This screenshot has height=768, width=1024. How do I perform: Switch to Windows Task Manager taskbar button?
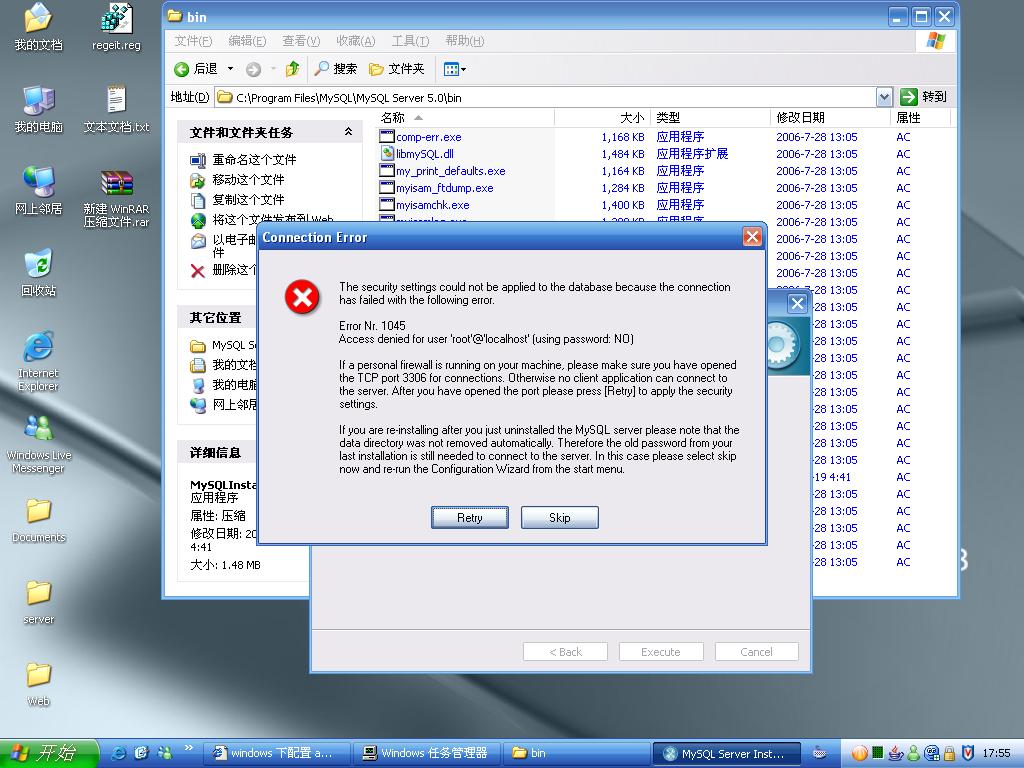(426, 753)
